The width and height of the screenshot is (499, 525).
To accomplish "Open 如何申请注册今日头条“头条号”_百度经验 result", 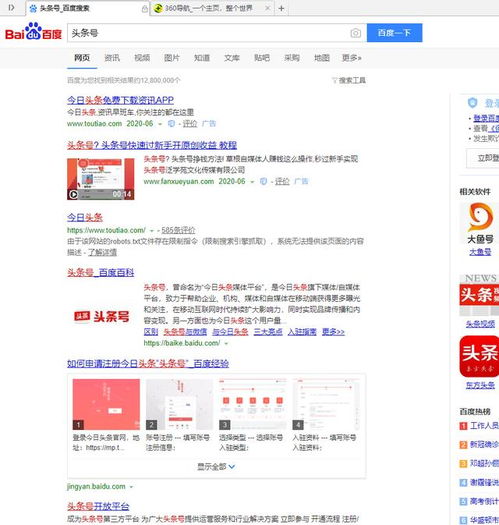I will coord(148,364).
